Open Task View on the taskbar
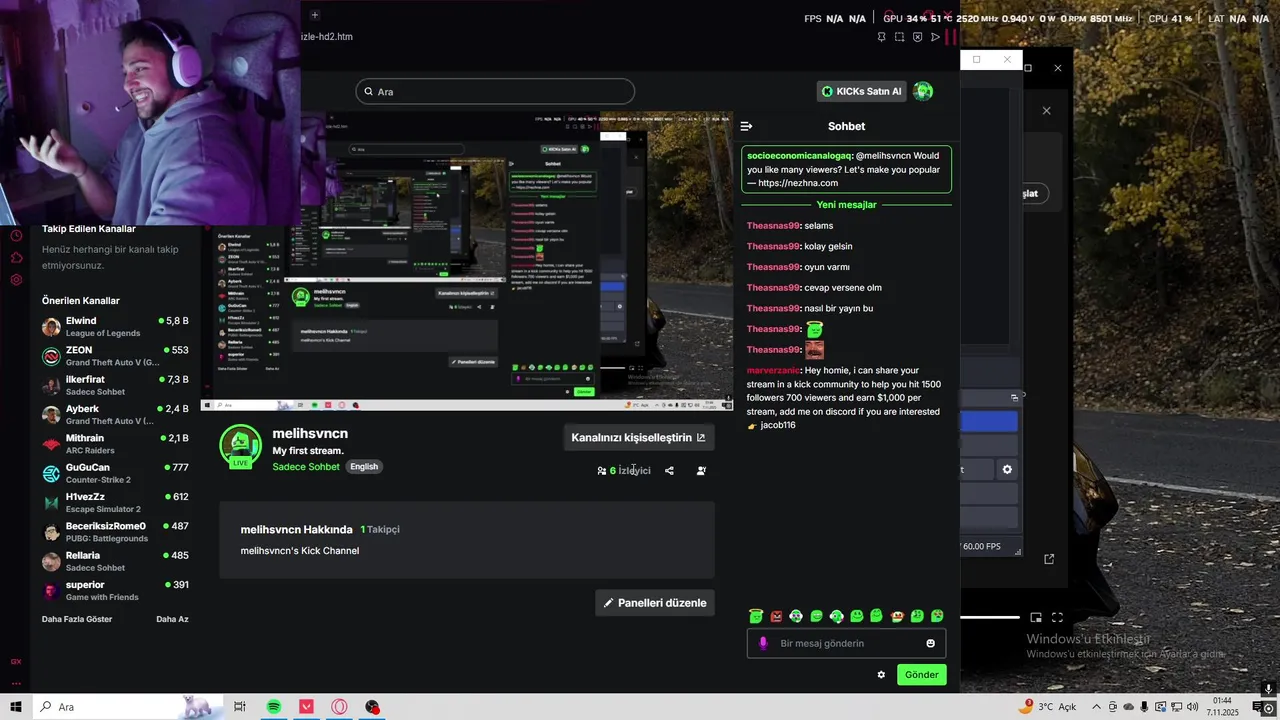The image size is (1280, 720). tap(240, 707)
